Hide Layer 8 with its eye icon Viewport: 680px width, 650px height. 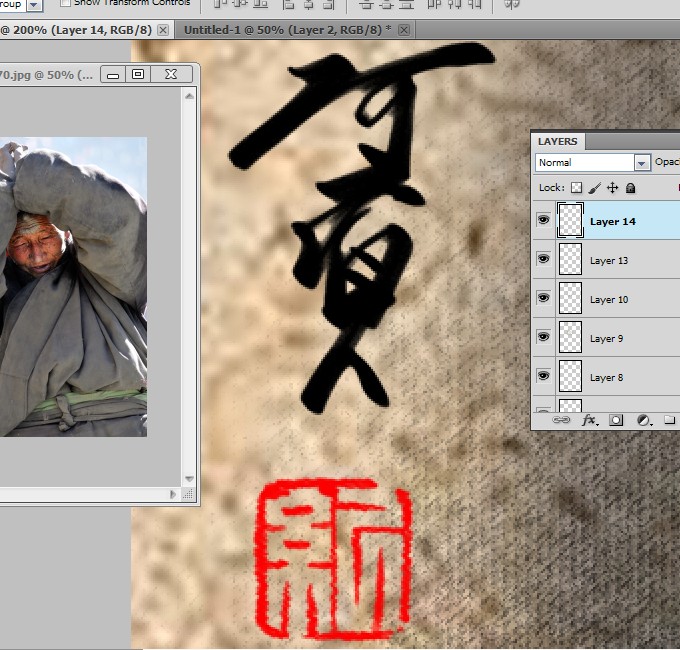543,376
